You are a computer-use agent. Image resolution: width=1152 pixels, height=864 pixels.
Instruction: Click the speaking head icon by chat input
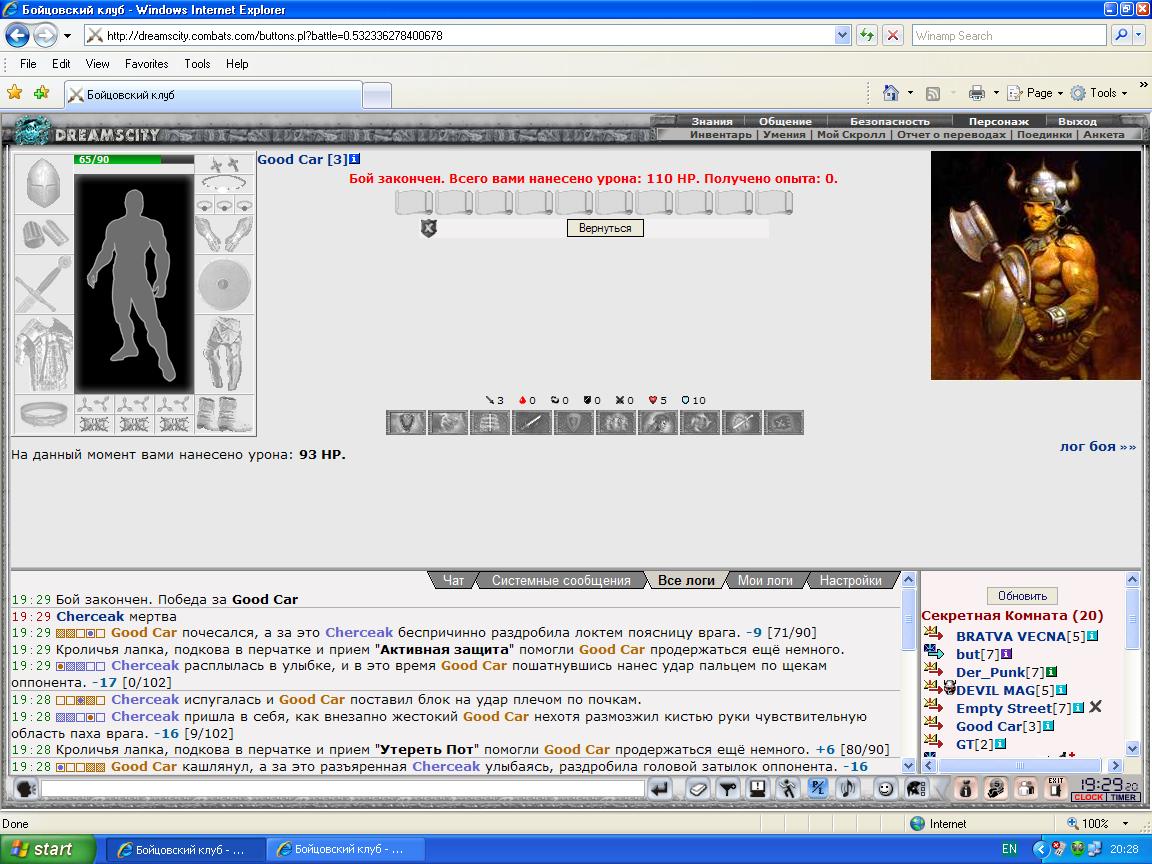(26, 788)
